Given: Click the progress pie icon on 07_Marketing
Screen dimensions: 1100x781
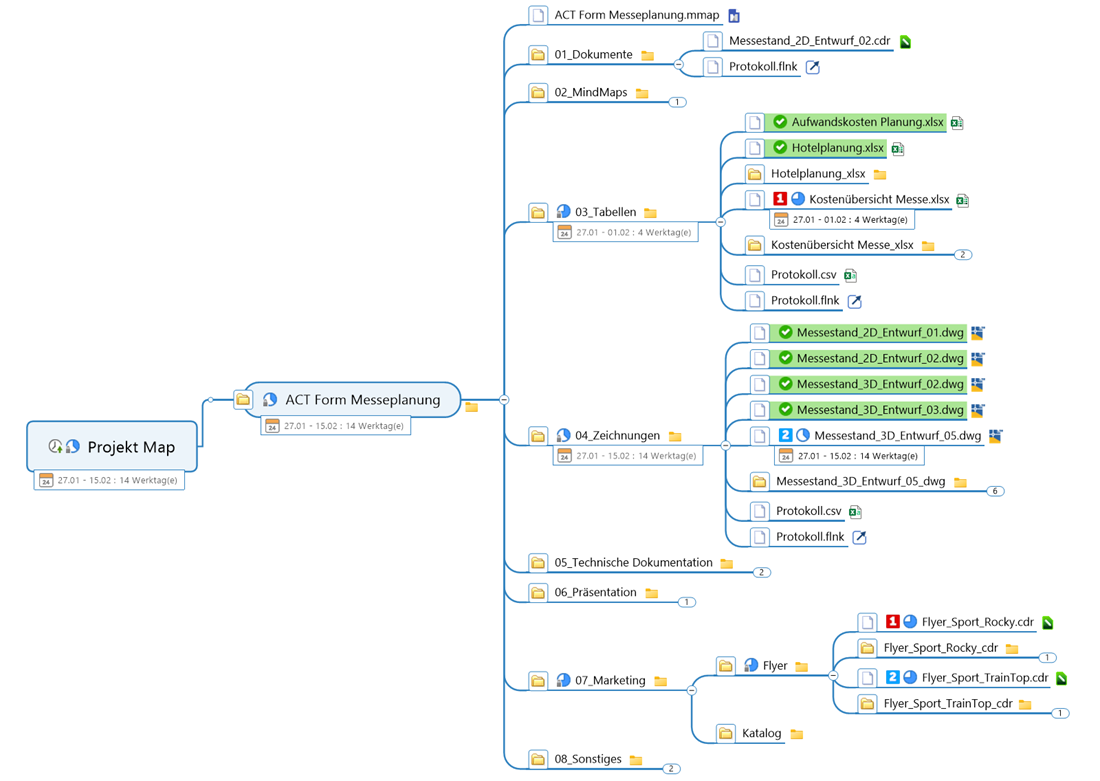Looking at the screenshot, I should pyautogui.click(x=563, y=680).
